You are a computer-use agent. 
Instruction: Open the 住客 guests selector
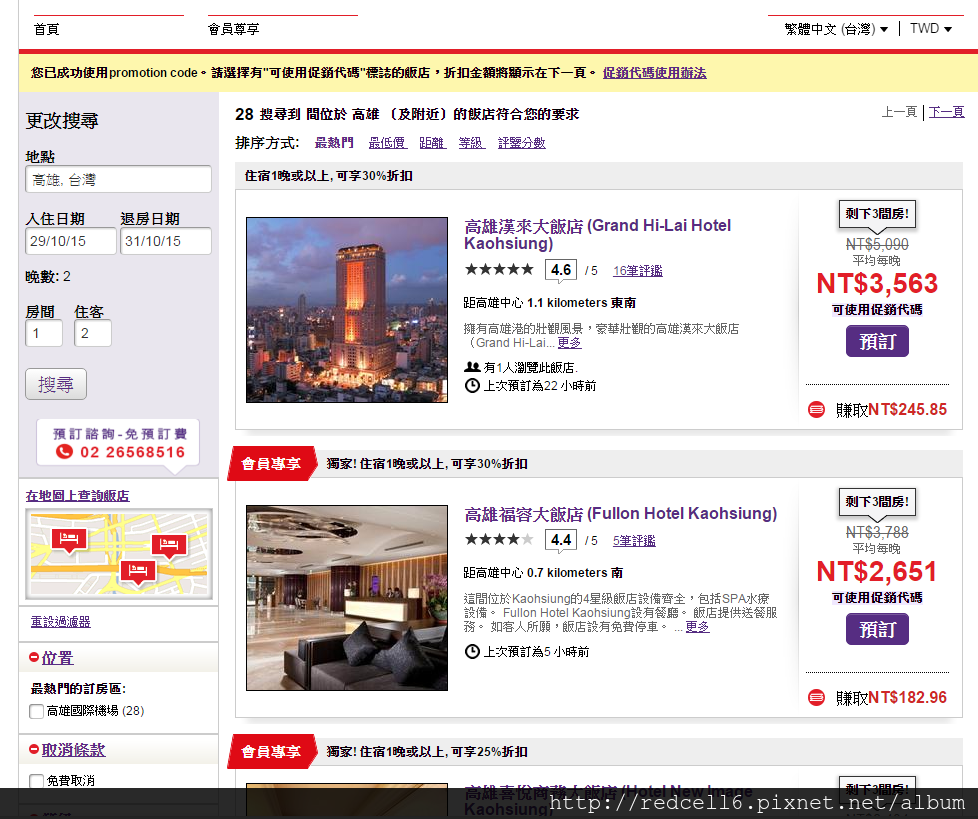click(93, 333)
